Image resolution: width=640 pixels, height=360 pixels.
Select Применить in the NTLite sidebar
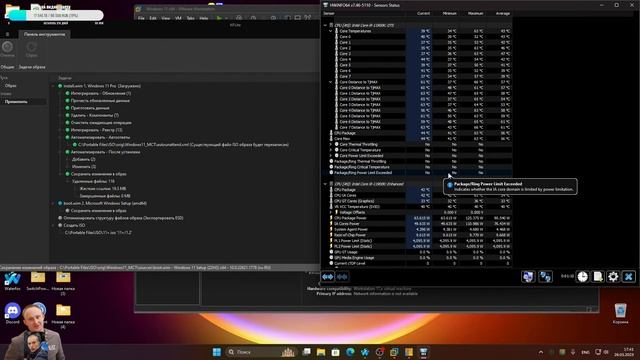click(x=23, y=102)
